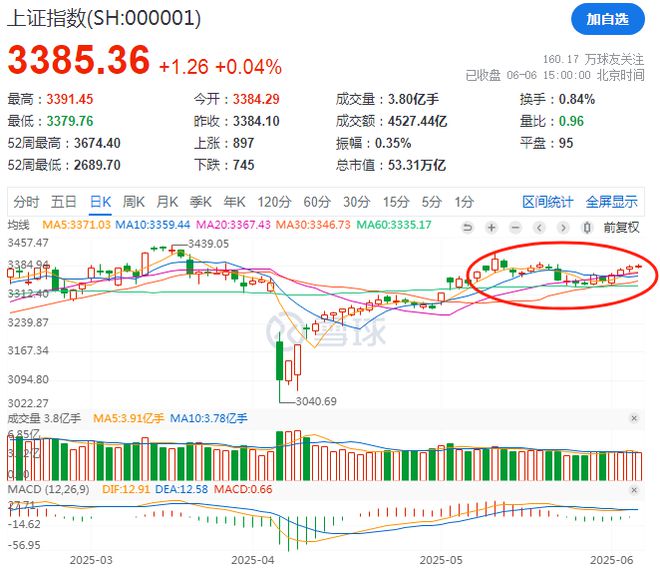Click the MA60:3335.17 label
This screenshot has height=577, width=660.
394,225
